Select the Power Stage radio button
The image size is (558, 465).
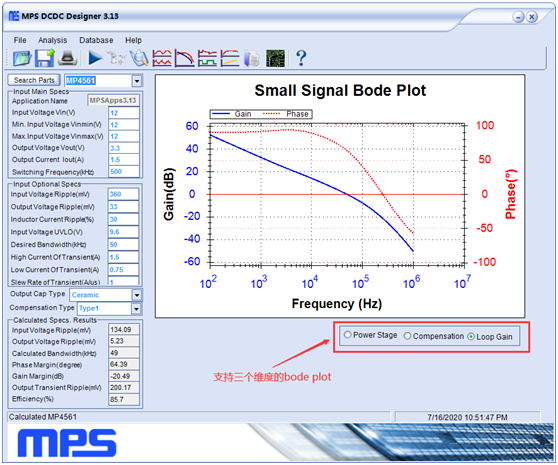coord(348,335)
